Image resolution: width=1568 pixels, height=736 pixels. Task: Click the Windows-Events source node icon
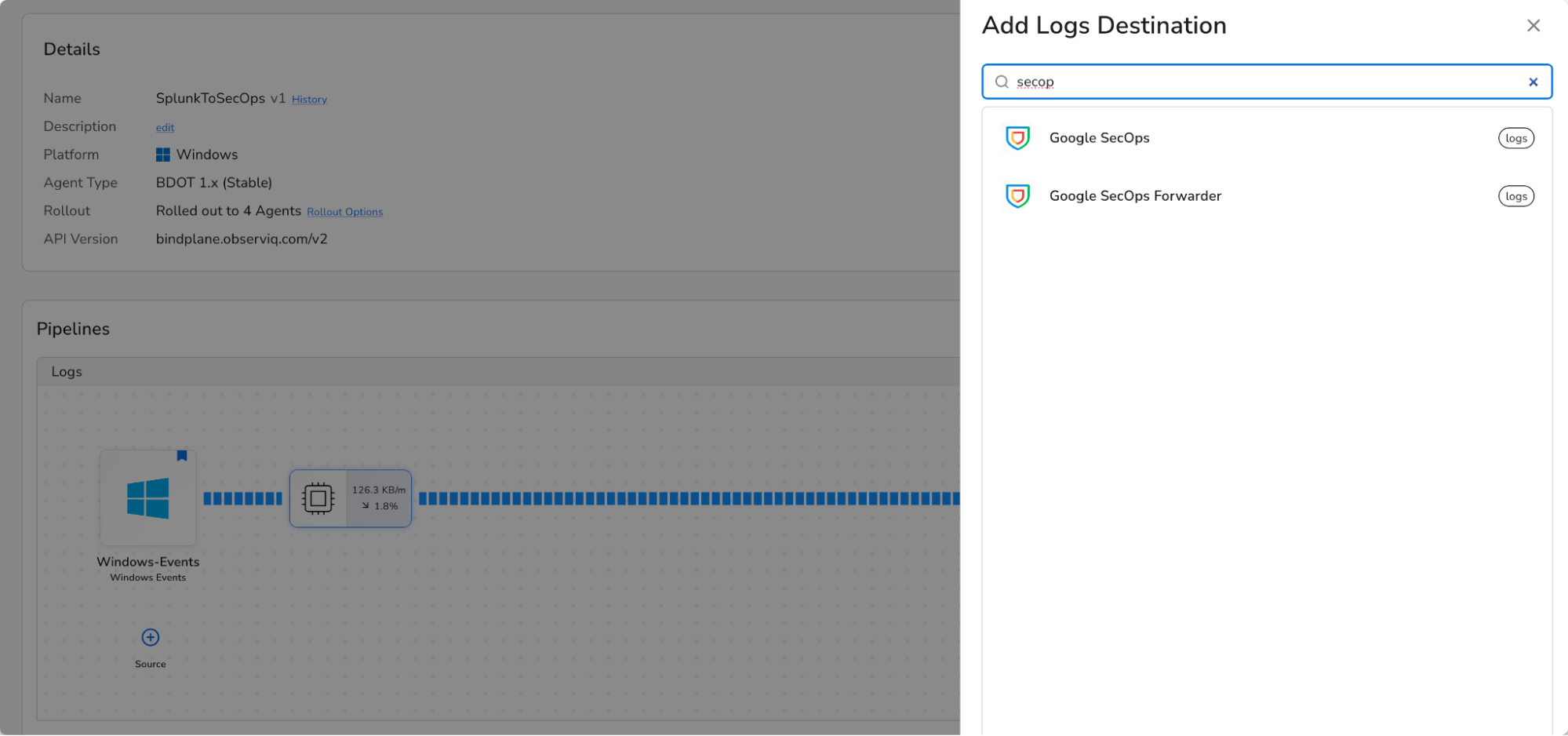(147, 497)
